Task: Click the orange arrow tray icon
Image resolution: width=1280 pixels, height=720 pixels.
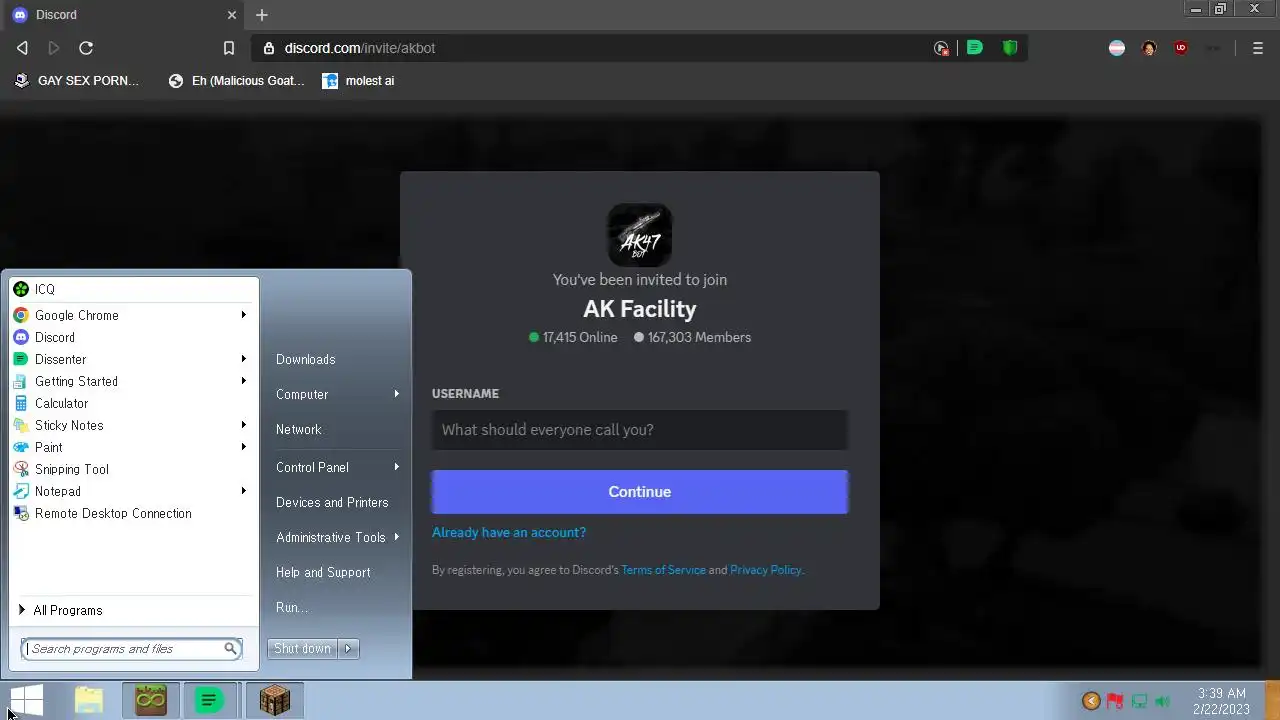Action: pos(1091,701)
